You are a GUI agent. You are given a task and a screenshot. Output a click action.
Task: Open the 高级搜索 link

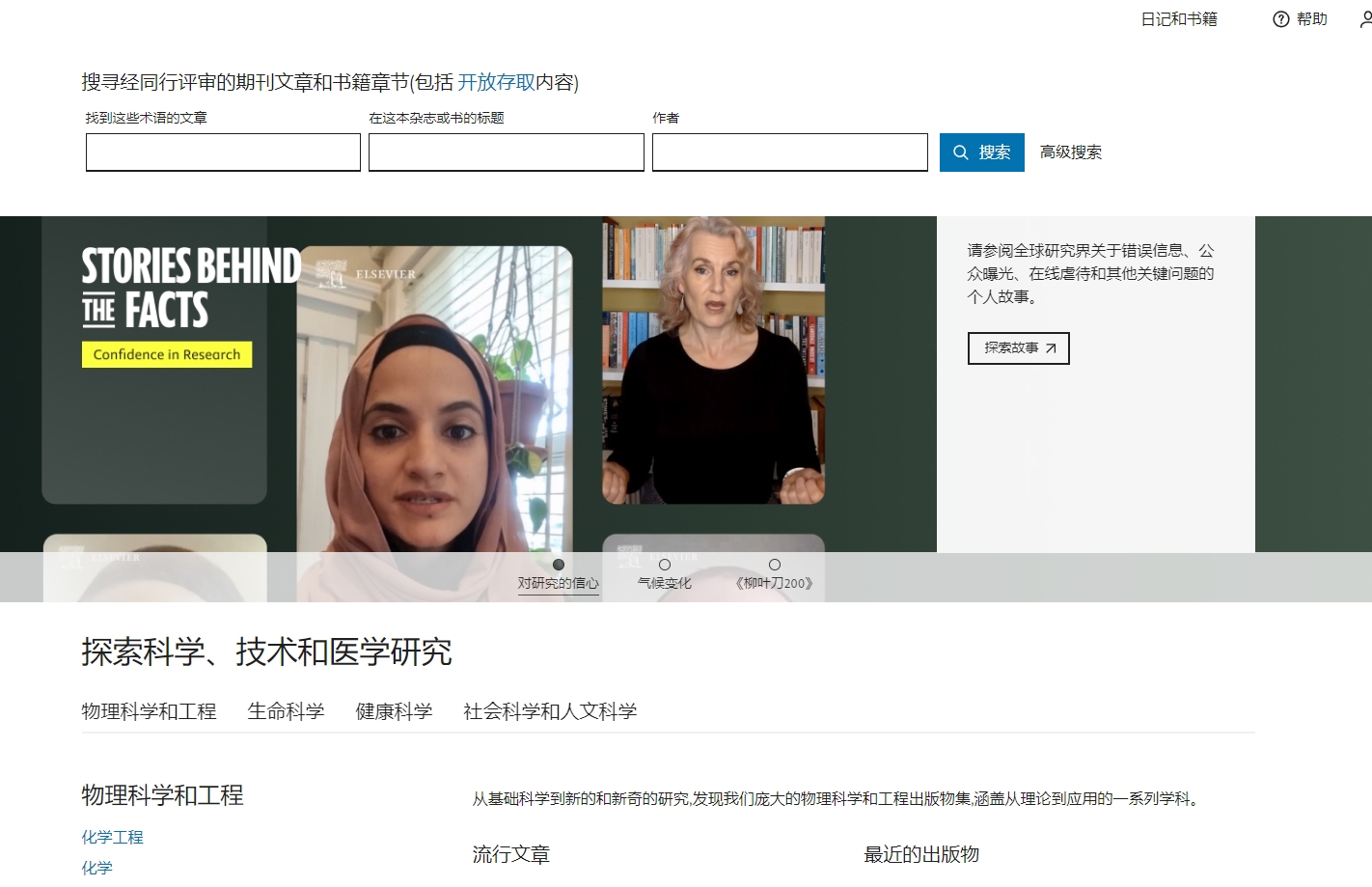point(1071,152)
